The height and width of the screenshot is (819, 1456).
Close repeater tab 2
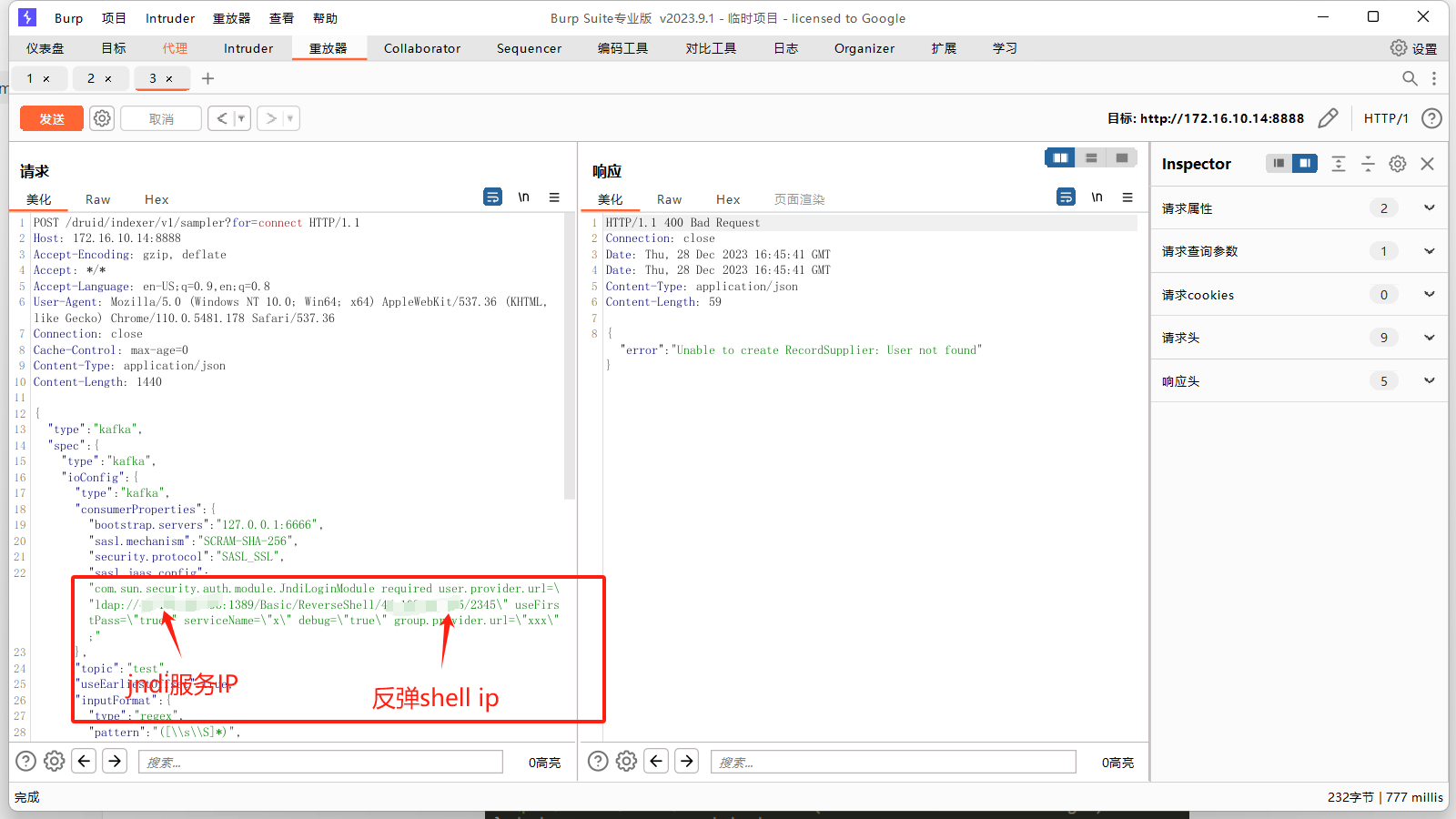[x=108, y=79]
